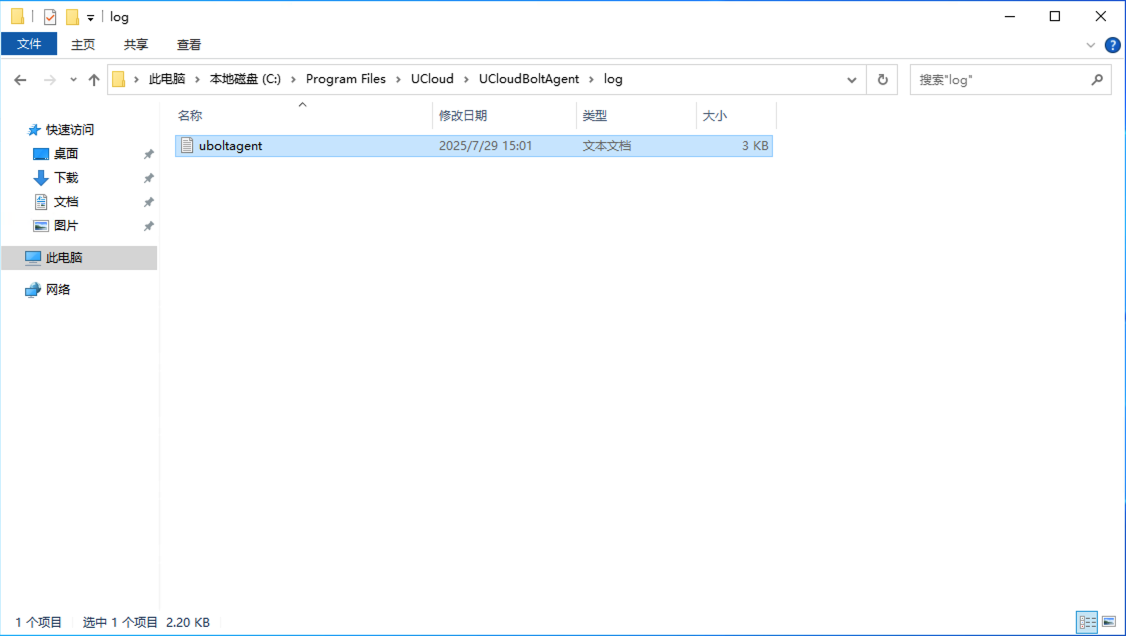Switch to details view layout

[x=1087, y=622]
